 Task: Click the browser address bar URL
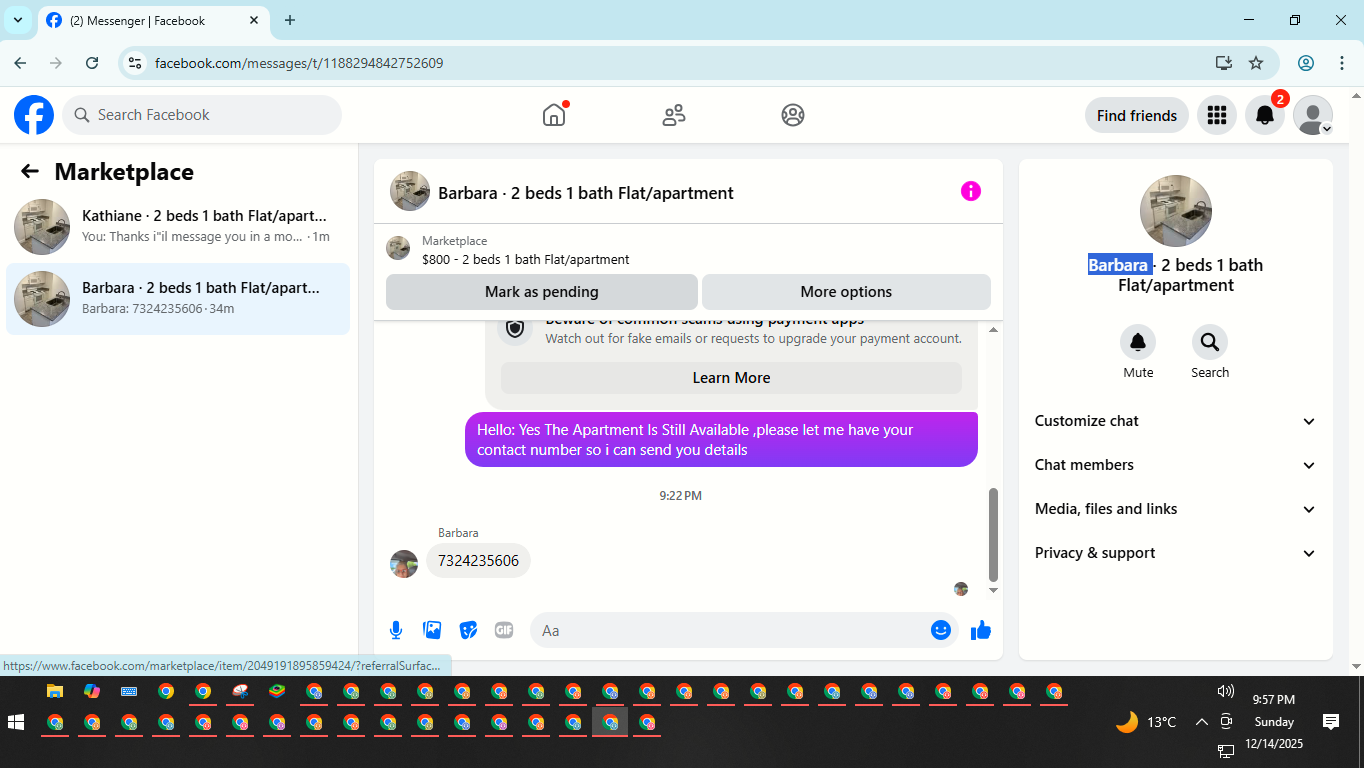click(299, 63)
